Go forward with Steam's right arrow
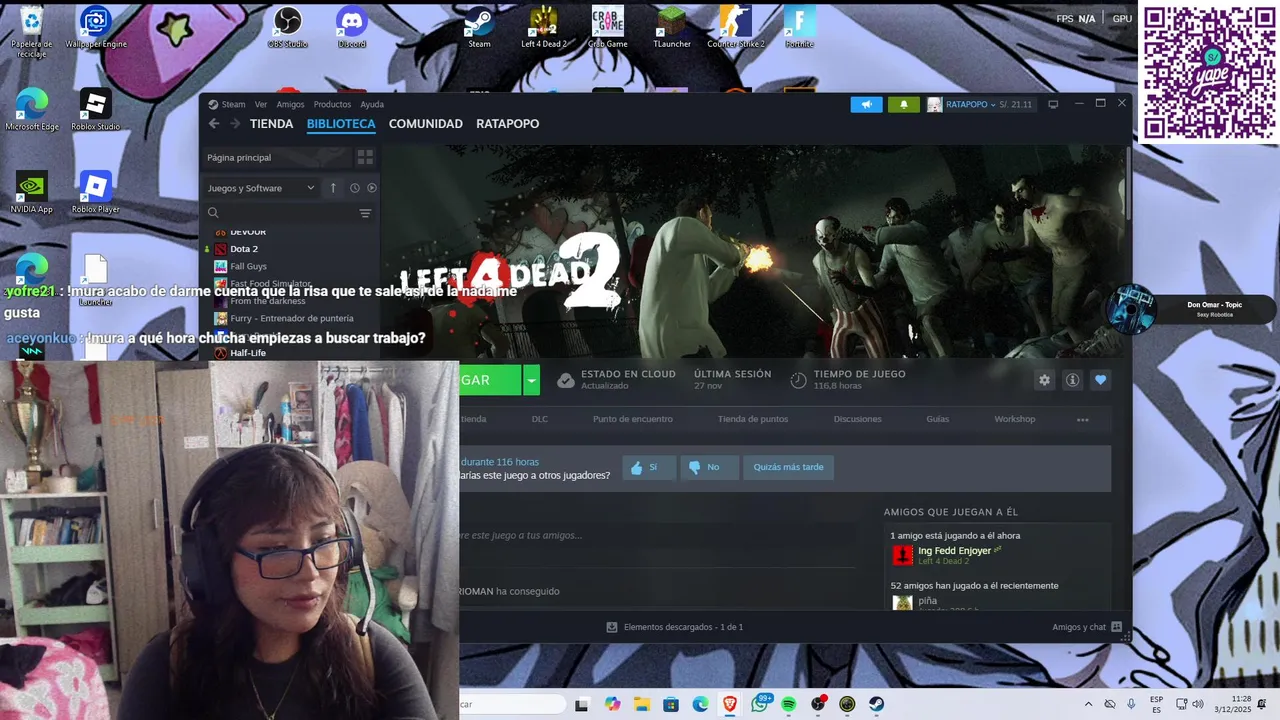 [x=235, y=124]
